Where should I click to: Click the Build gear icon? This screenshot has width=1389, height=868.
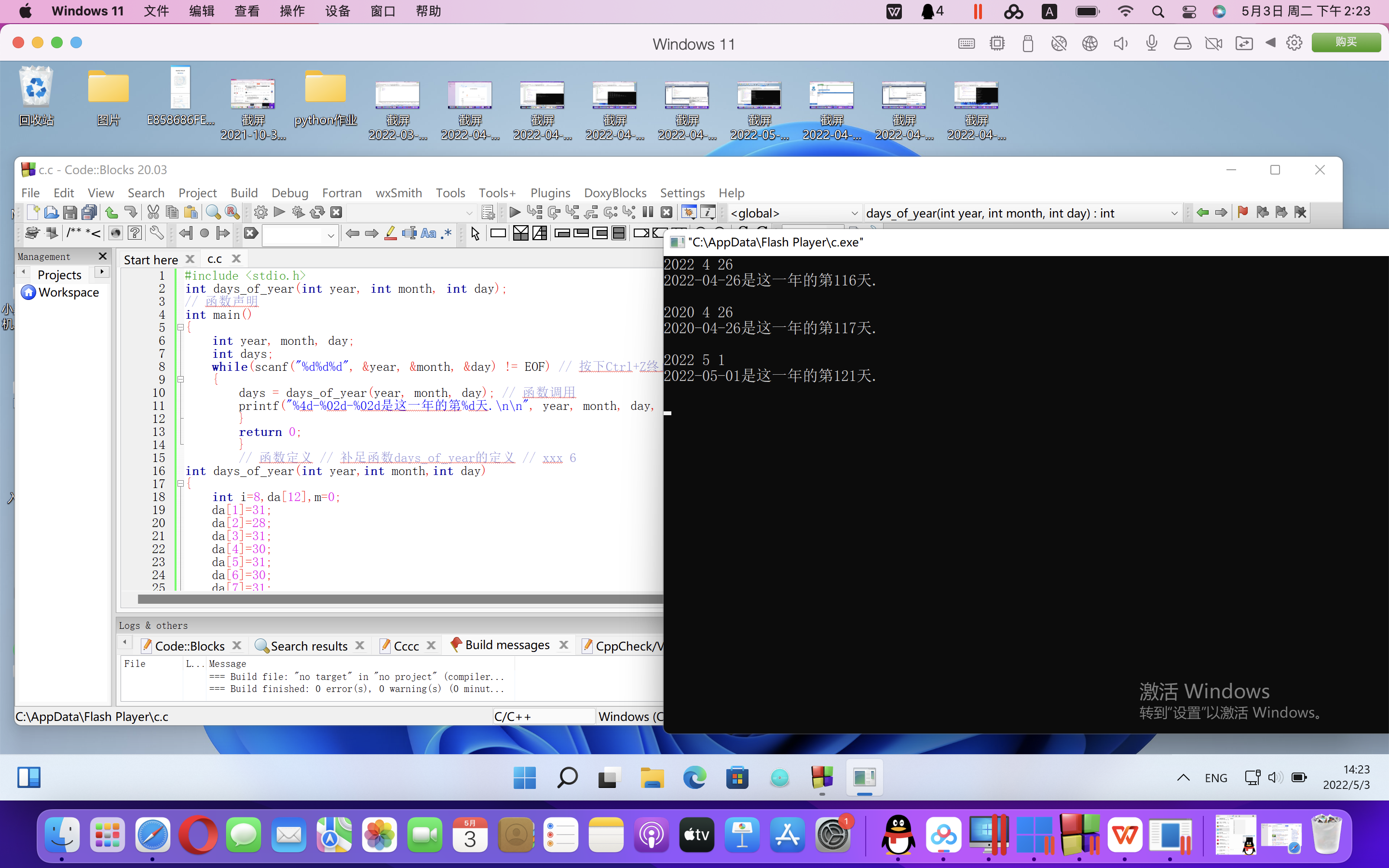coord(260,212)
